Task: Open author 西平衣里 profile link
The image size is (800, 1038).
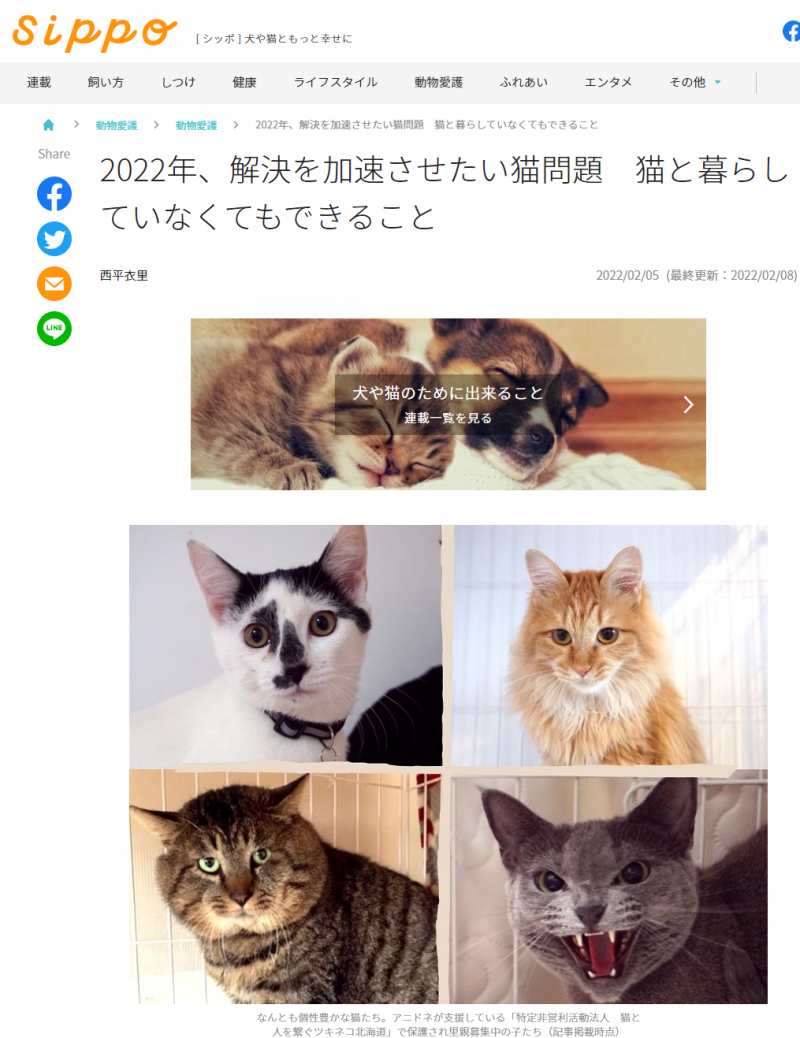Action: [x=124, y=275]
